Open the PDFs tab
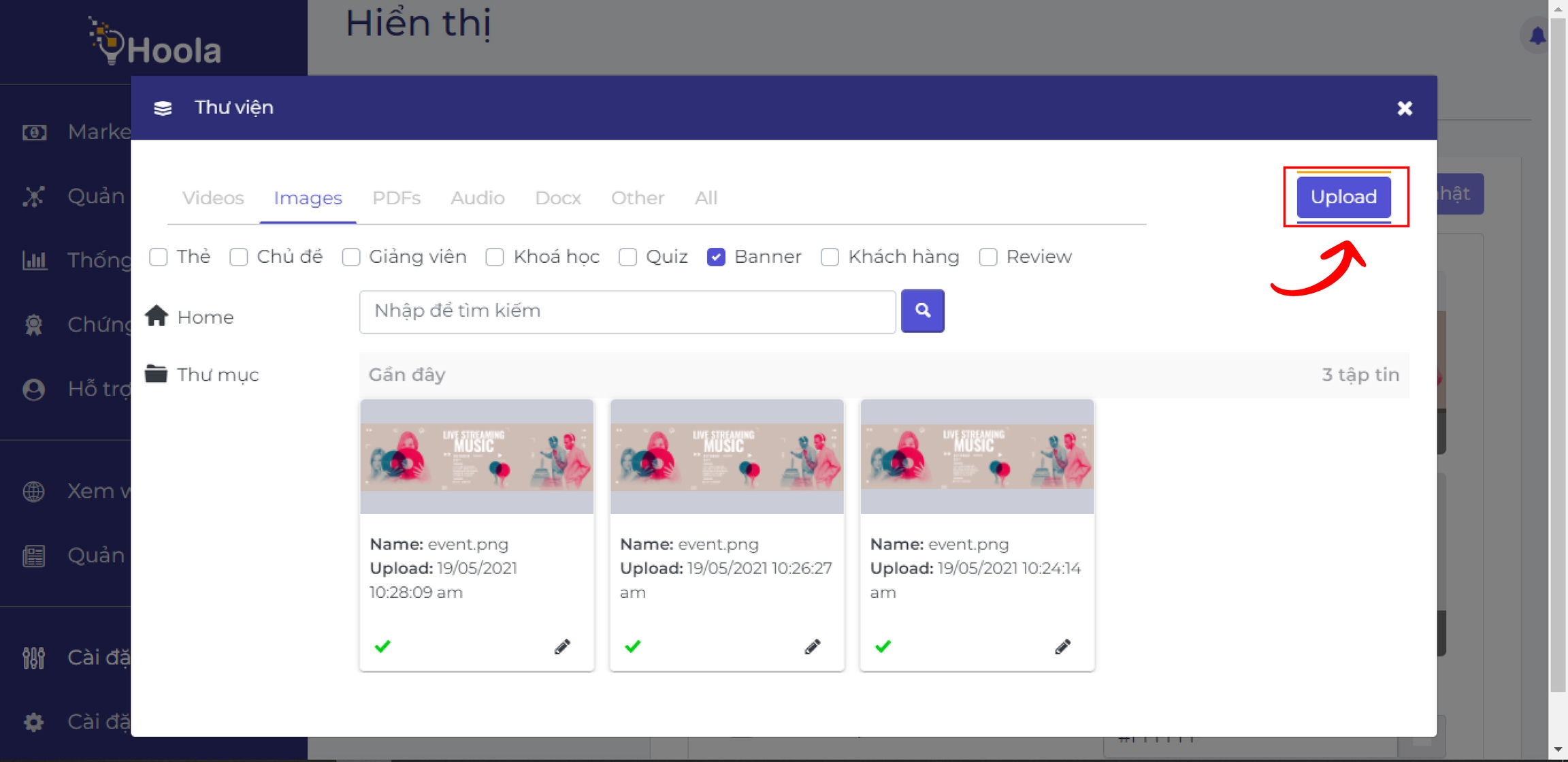 396,197
